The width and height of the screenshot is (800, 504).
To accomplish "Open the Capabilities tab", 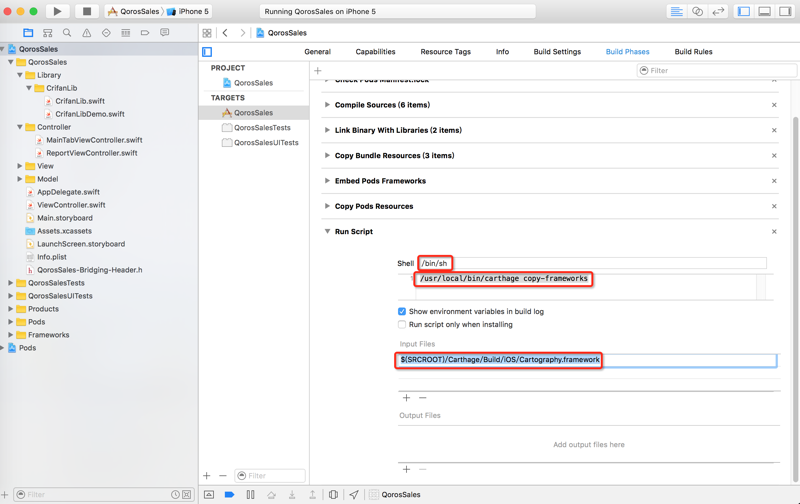I will pyautogui.click(x=375, y=52).
